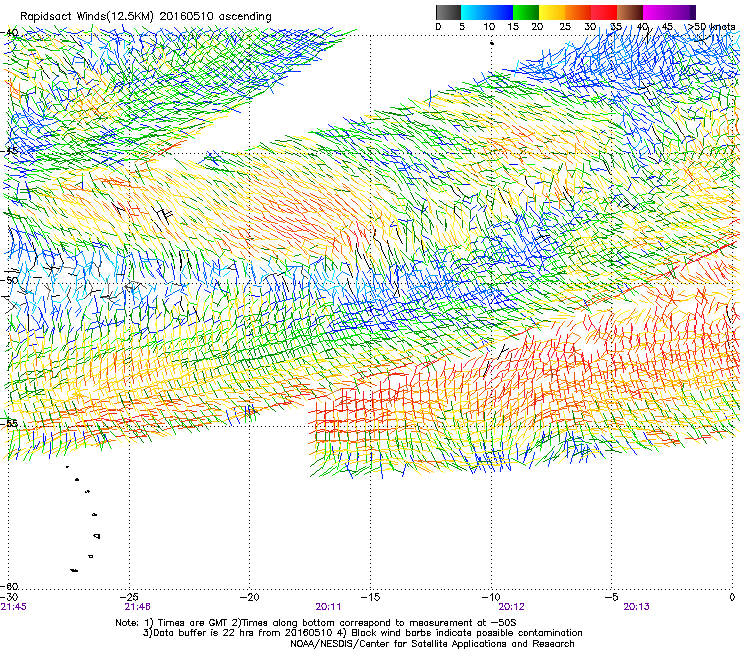Click the -55 latitude axis label
Image resolution: width=740 pixels, height=650 pixels.
(10, 423)
